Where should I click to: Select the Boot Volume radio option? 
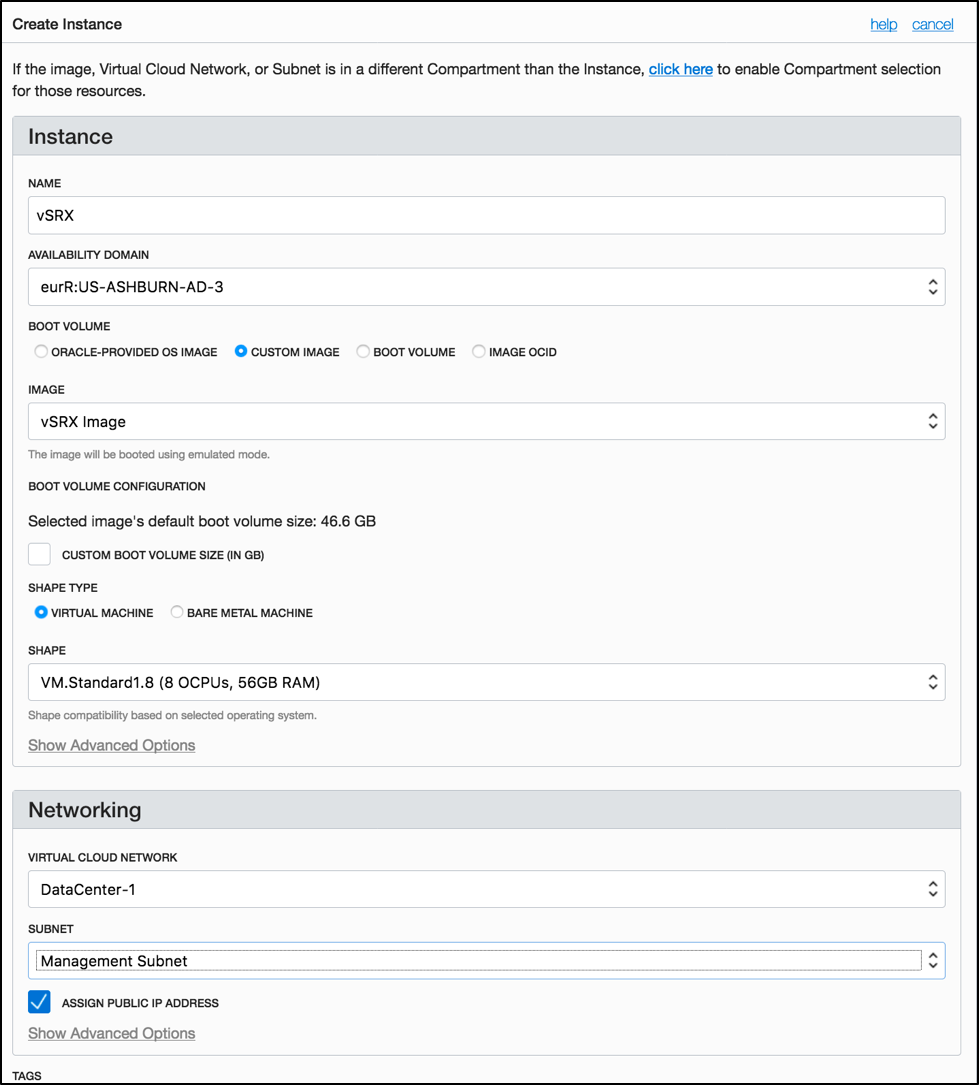(x=364, y=352)
